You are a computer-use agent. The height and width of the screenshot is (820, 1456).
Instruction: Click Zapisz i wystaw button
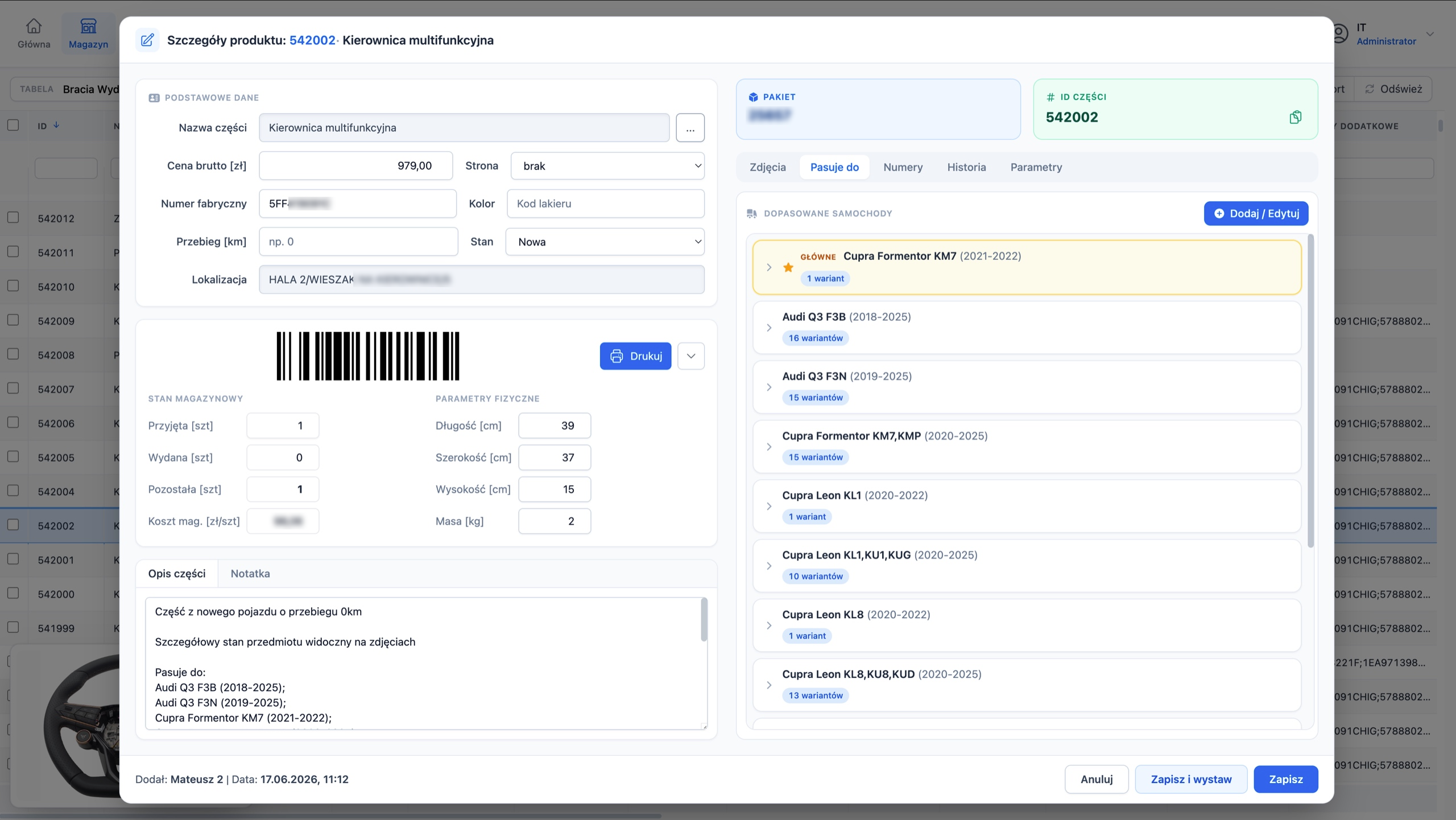(x=1191, y=779)
